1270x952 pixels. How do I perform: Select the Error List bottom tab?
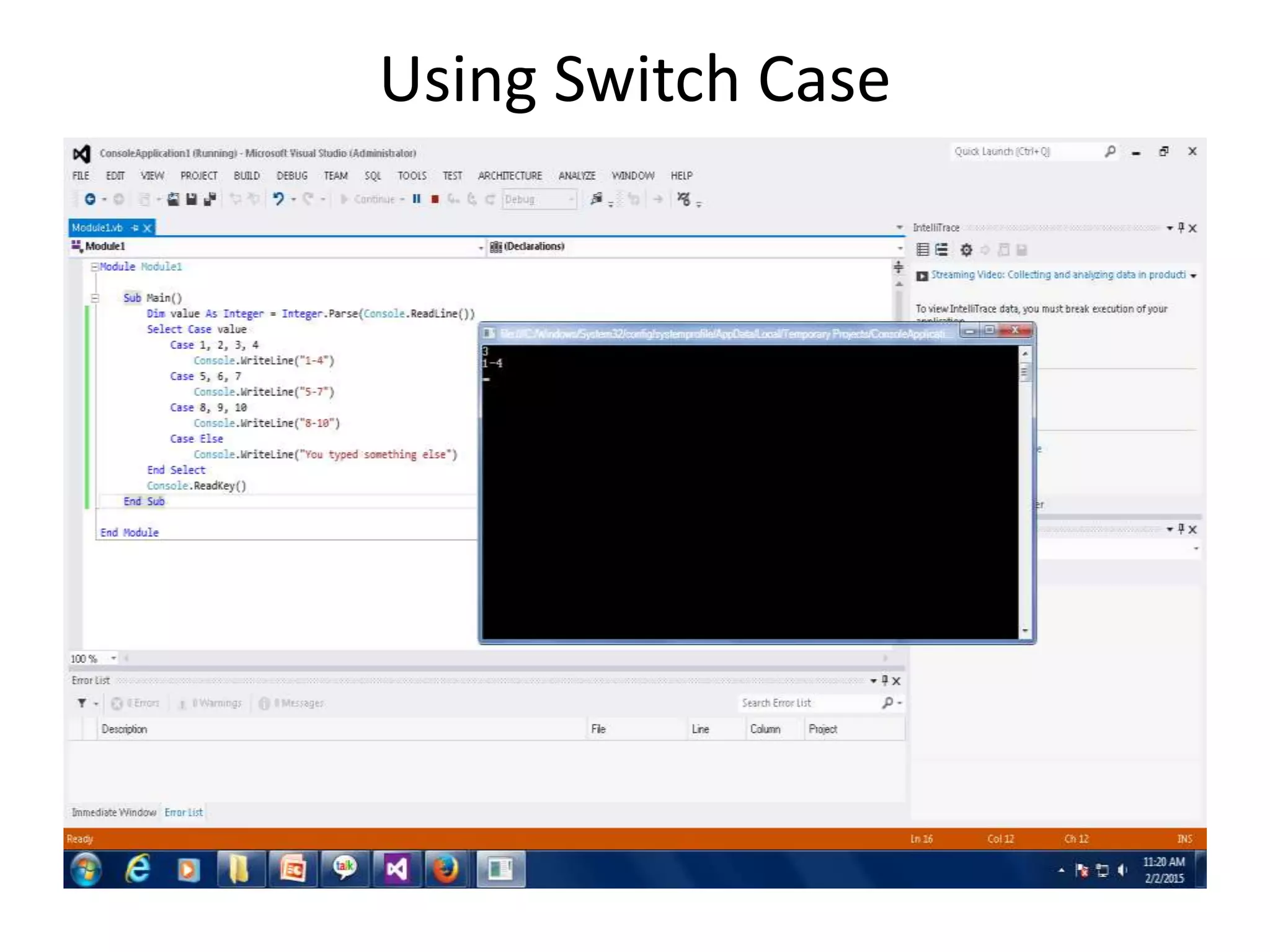(x=184, y=812)
